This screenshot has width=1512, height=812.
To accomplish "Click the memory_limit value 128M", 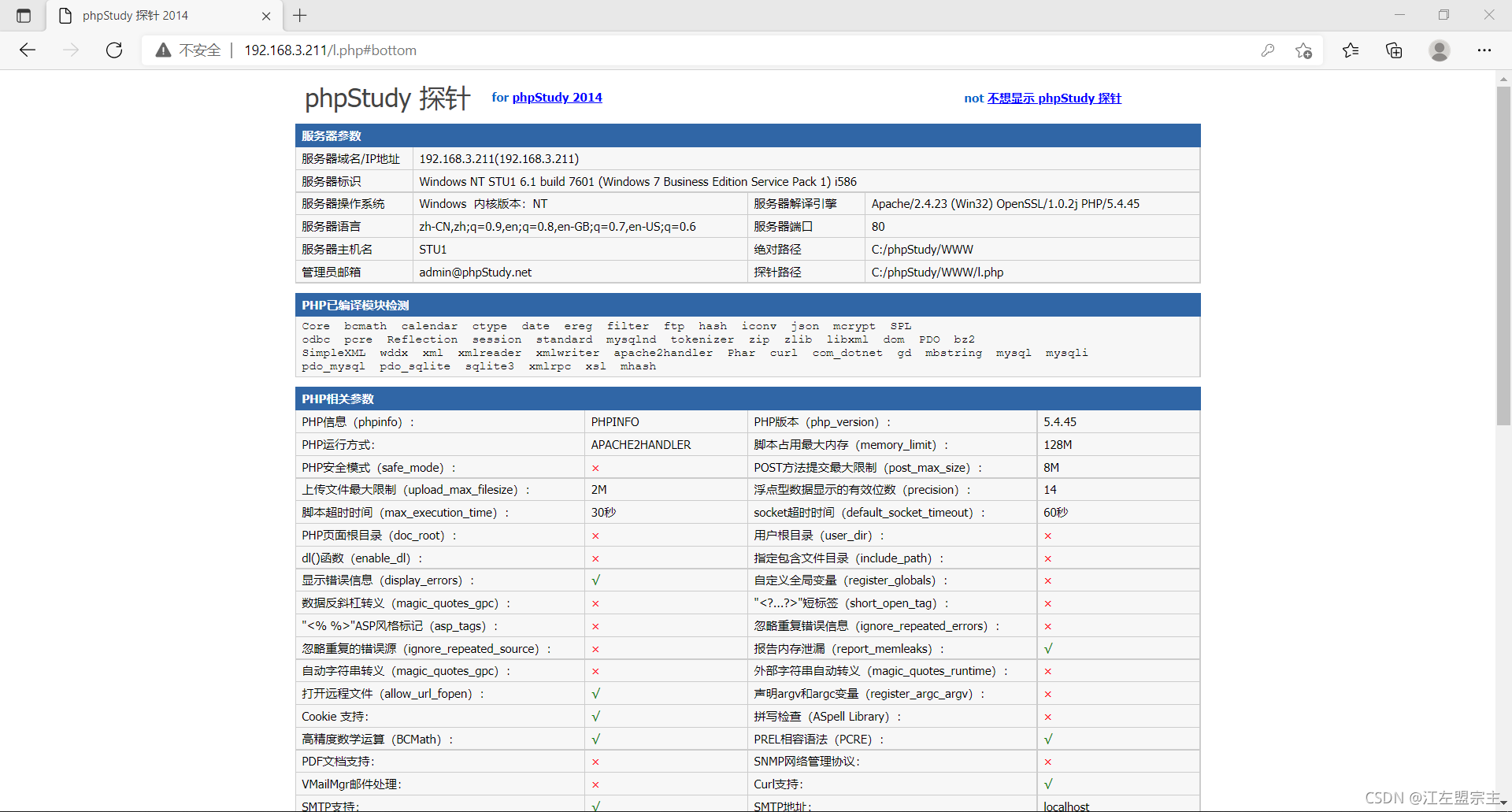I will pos(1057,445).
